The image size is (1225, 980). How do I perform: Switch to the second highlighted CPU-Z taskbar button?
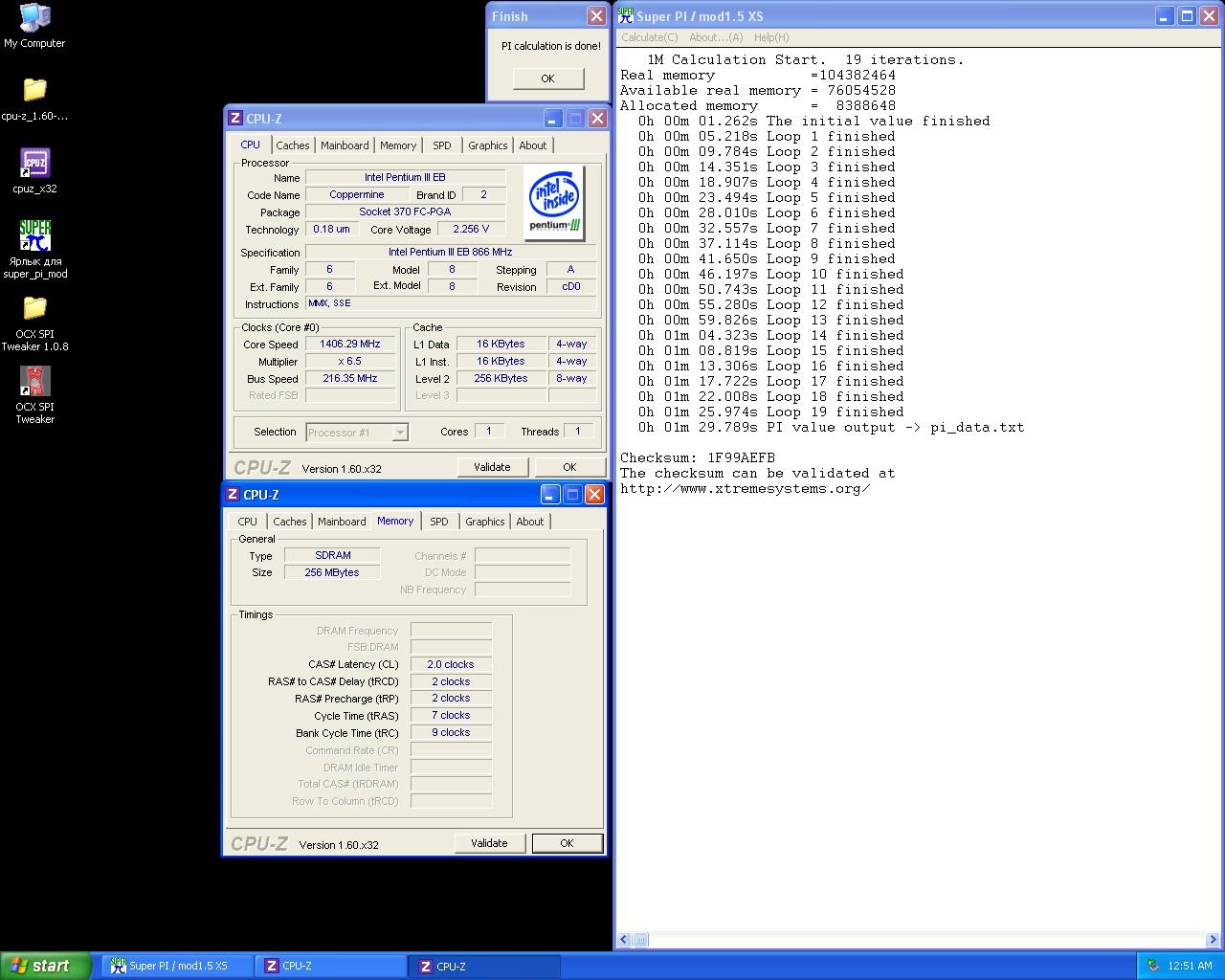(x=484, y=967)
